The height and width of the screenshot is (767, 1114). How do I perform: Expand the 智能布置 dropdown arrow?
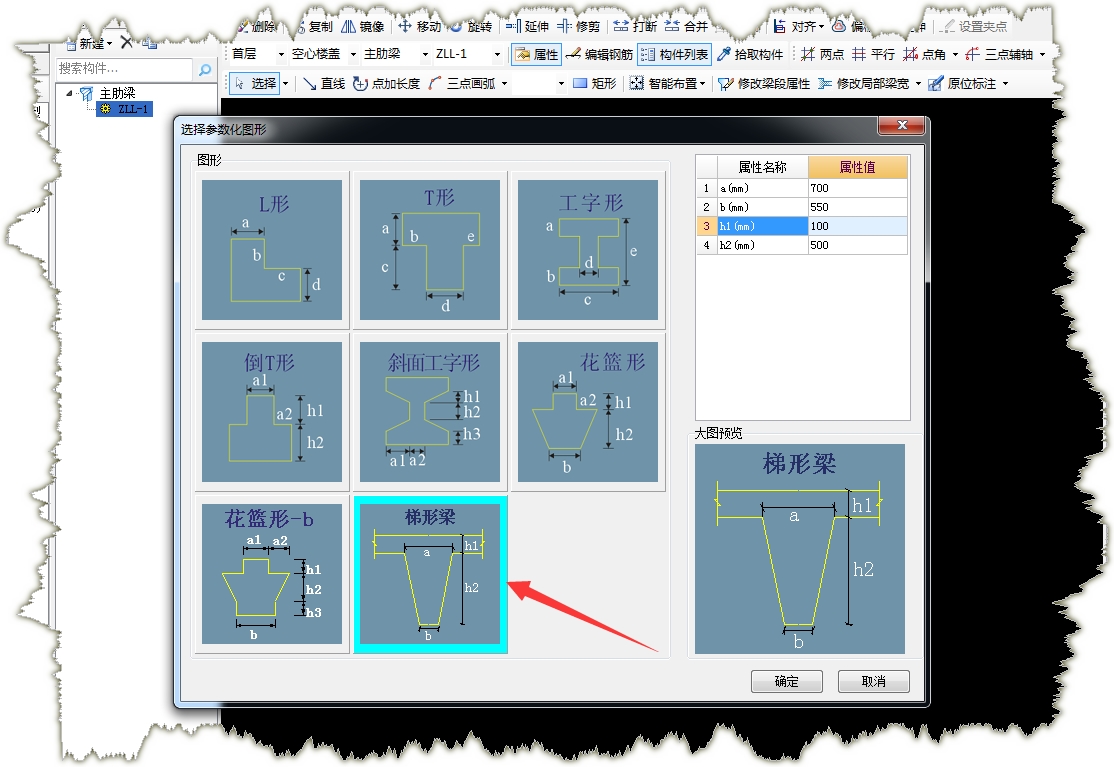703,84
